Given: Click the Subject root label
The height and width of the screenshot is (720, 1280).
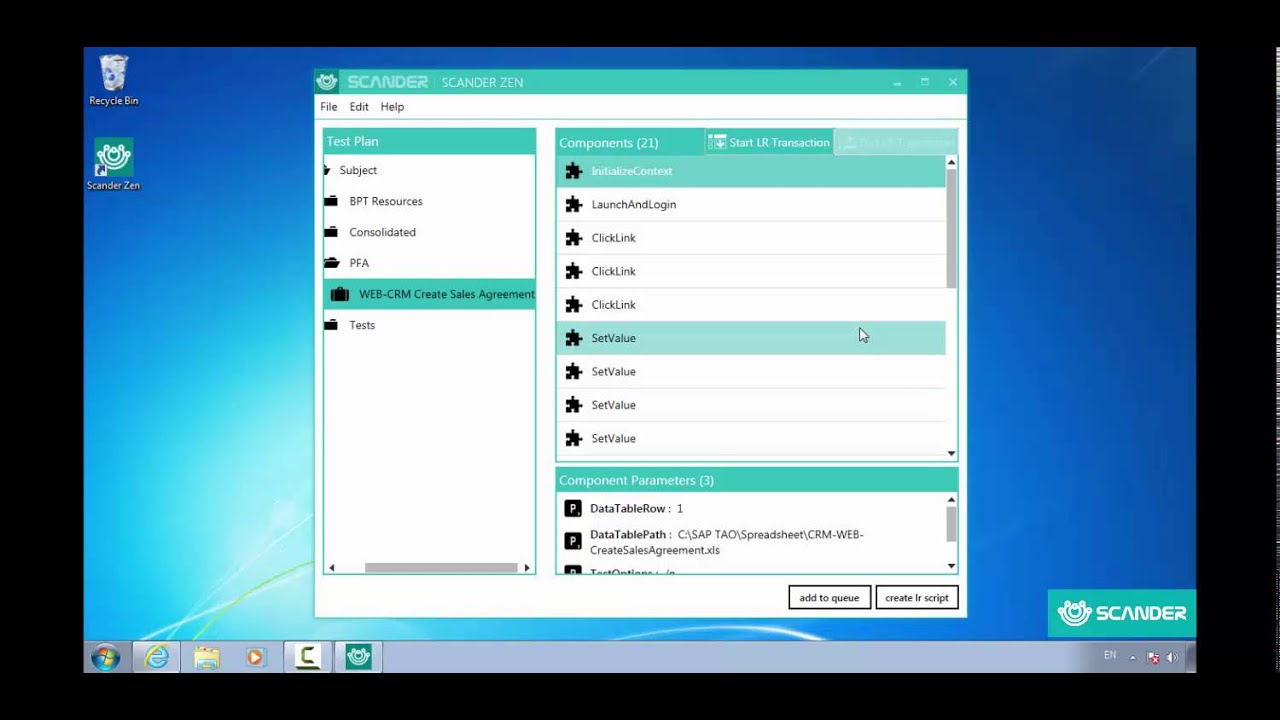Looking at the screenshot, I should (x=358, y=170).
